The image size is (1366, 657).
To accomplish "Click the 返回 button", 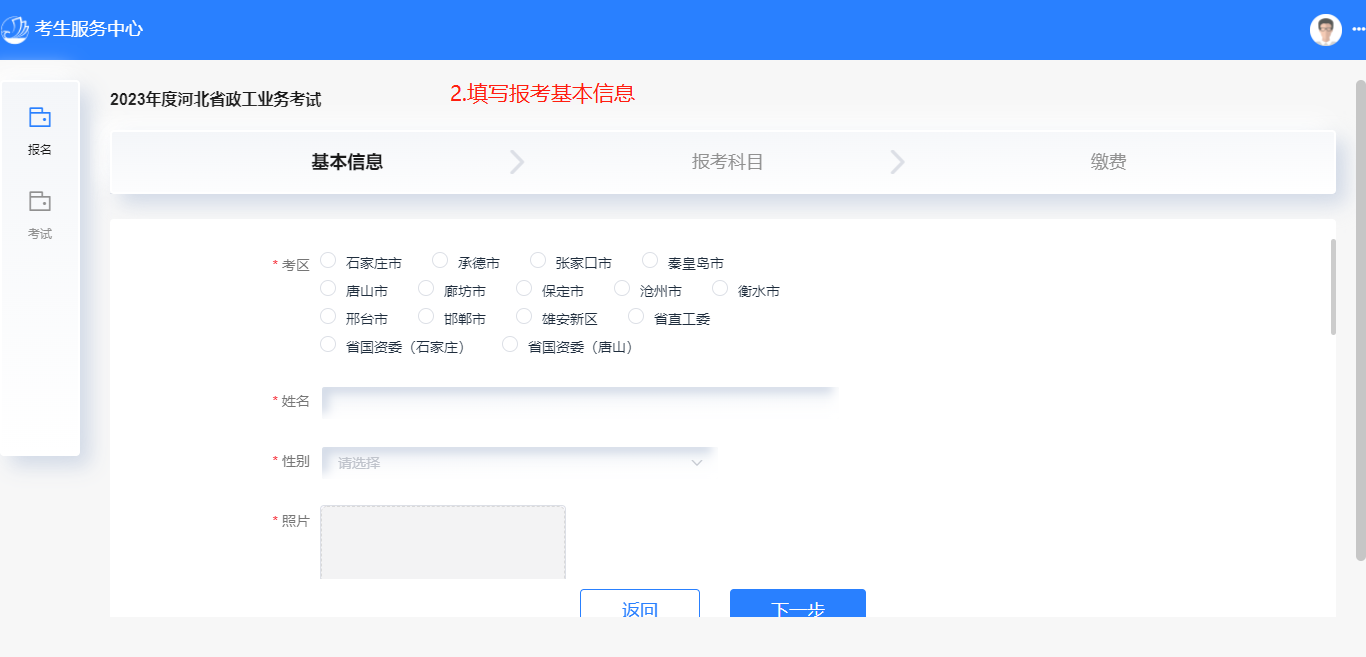I will (x=639, y=605).
